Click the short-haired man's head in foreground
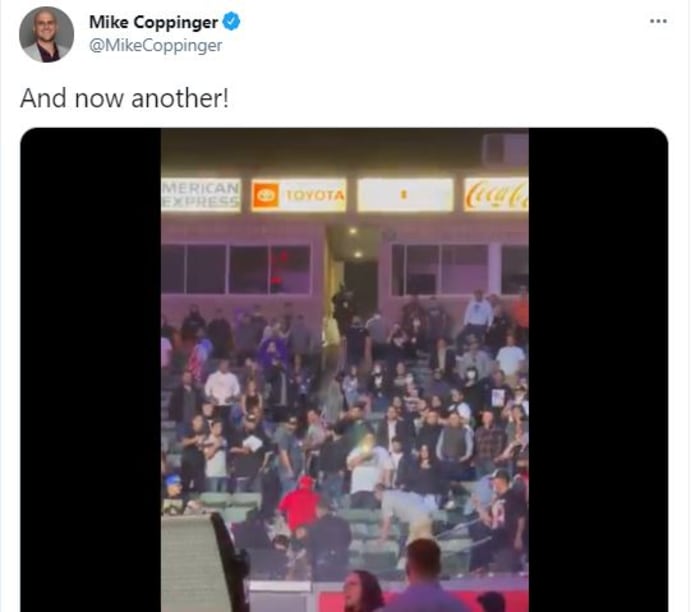The height and width of the screenshot is (612, 700). [423, 560]
